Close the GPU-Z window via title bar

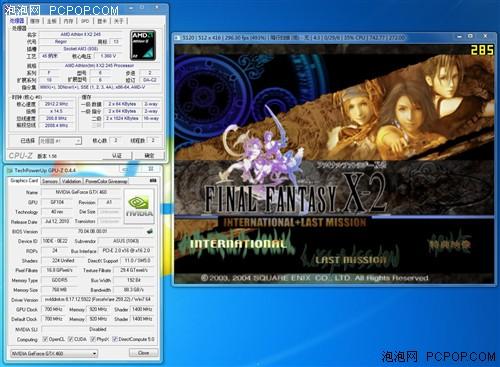pos(151,169)
